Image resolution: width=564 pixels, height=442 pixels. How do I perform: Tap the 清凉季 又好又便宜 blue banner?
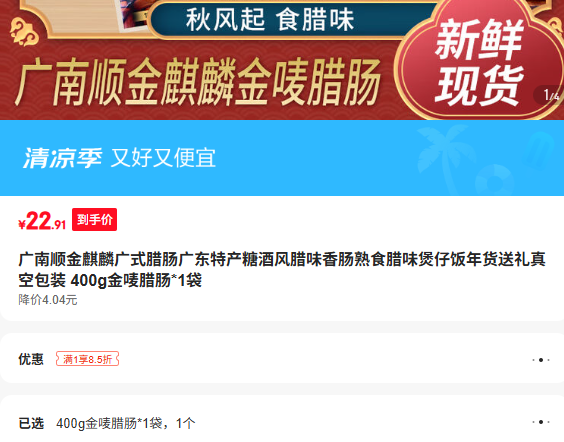(282, 158)
